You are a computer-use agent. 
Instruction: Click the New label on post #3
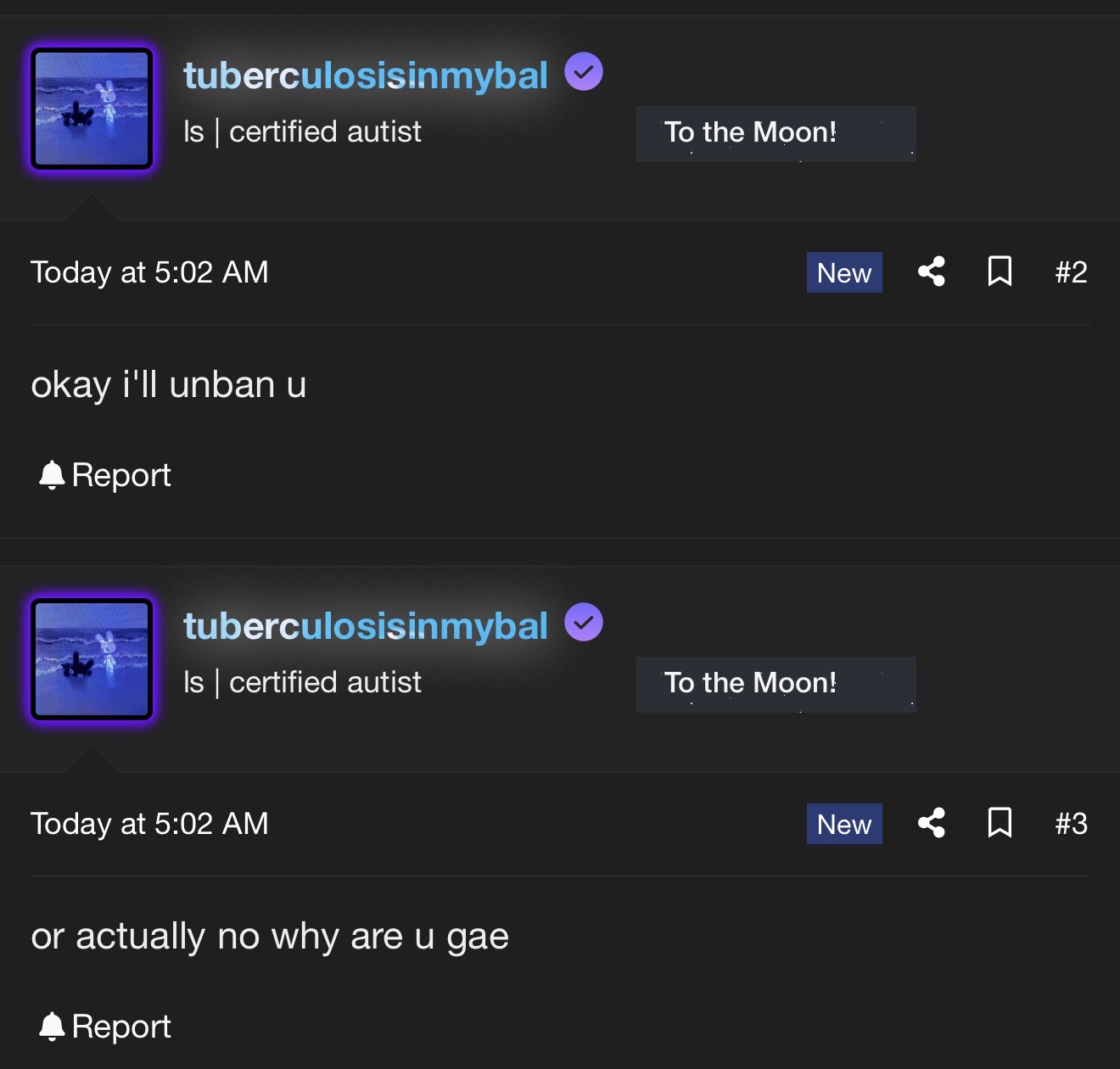pos(844,824)
